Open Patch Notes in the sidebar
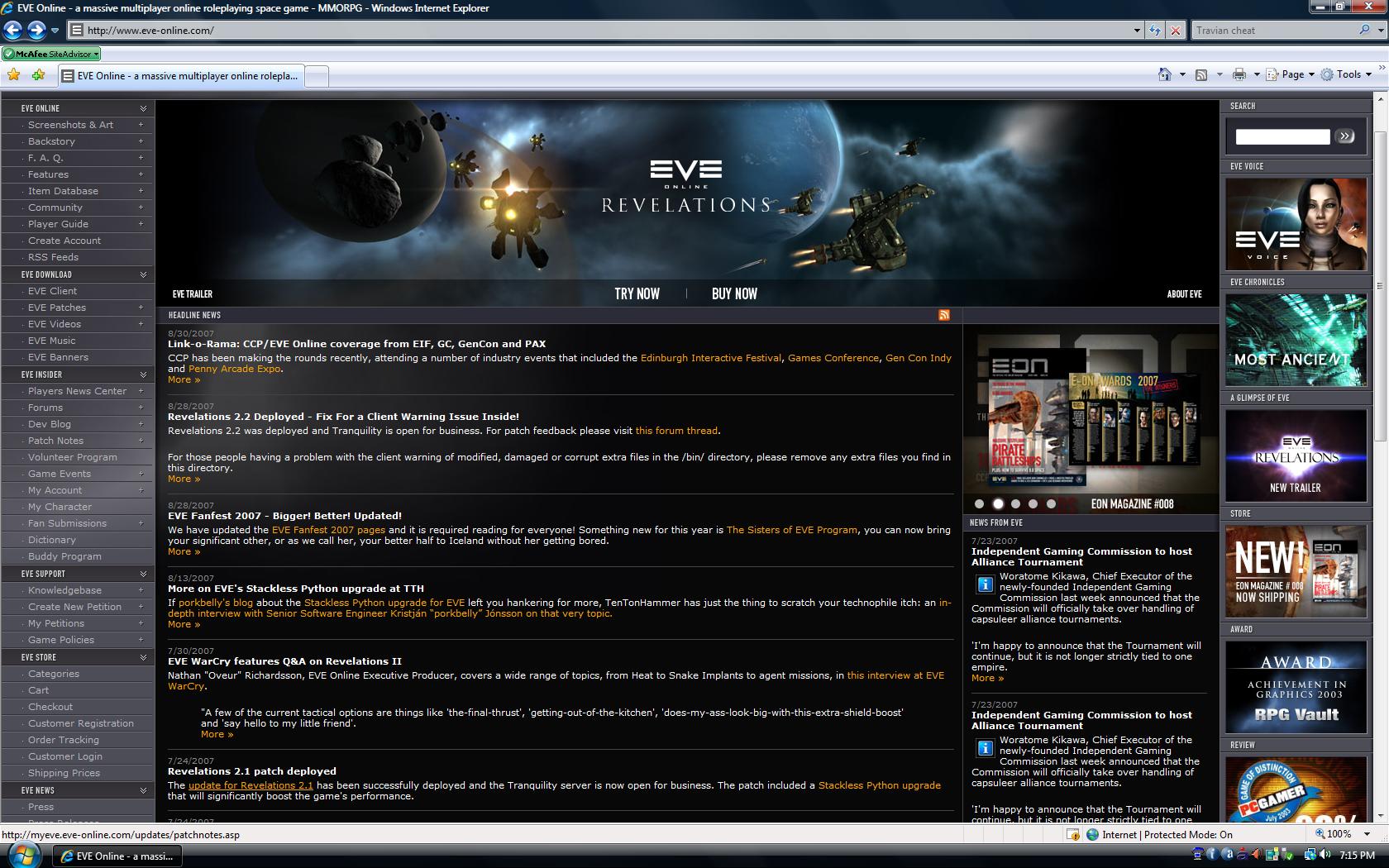Image resolution: width=1389 pixels, height=868 pixels. click(x=55, y=441)
